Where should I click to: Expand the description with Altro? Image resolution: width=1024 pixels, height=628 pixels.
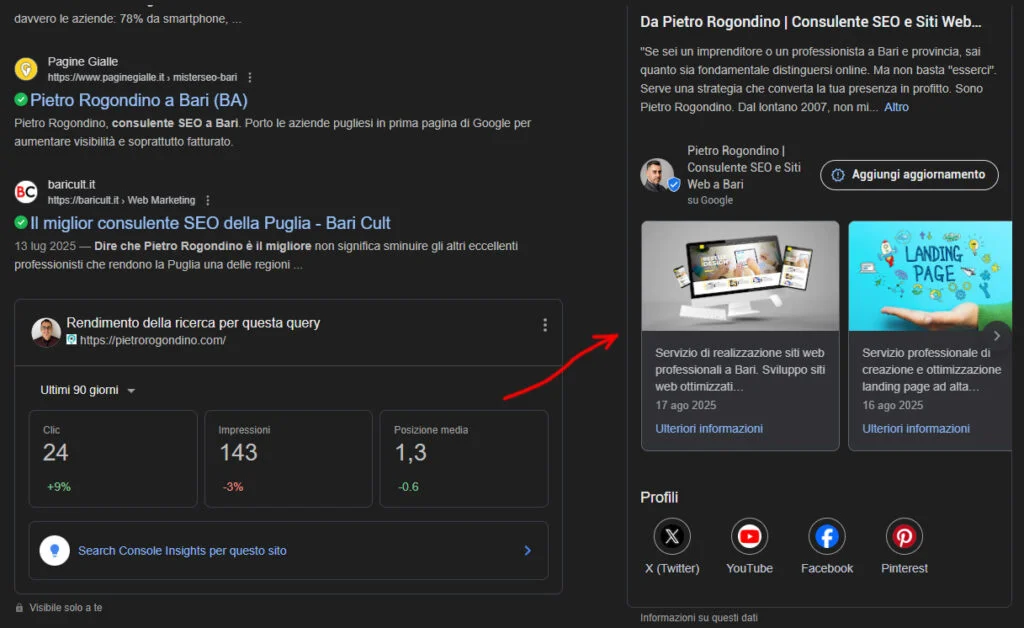coord(896,106)
